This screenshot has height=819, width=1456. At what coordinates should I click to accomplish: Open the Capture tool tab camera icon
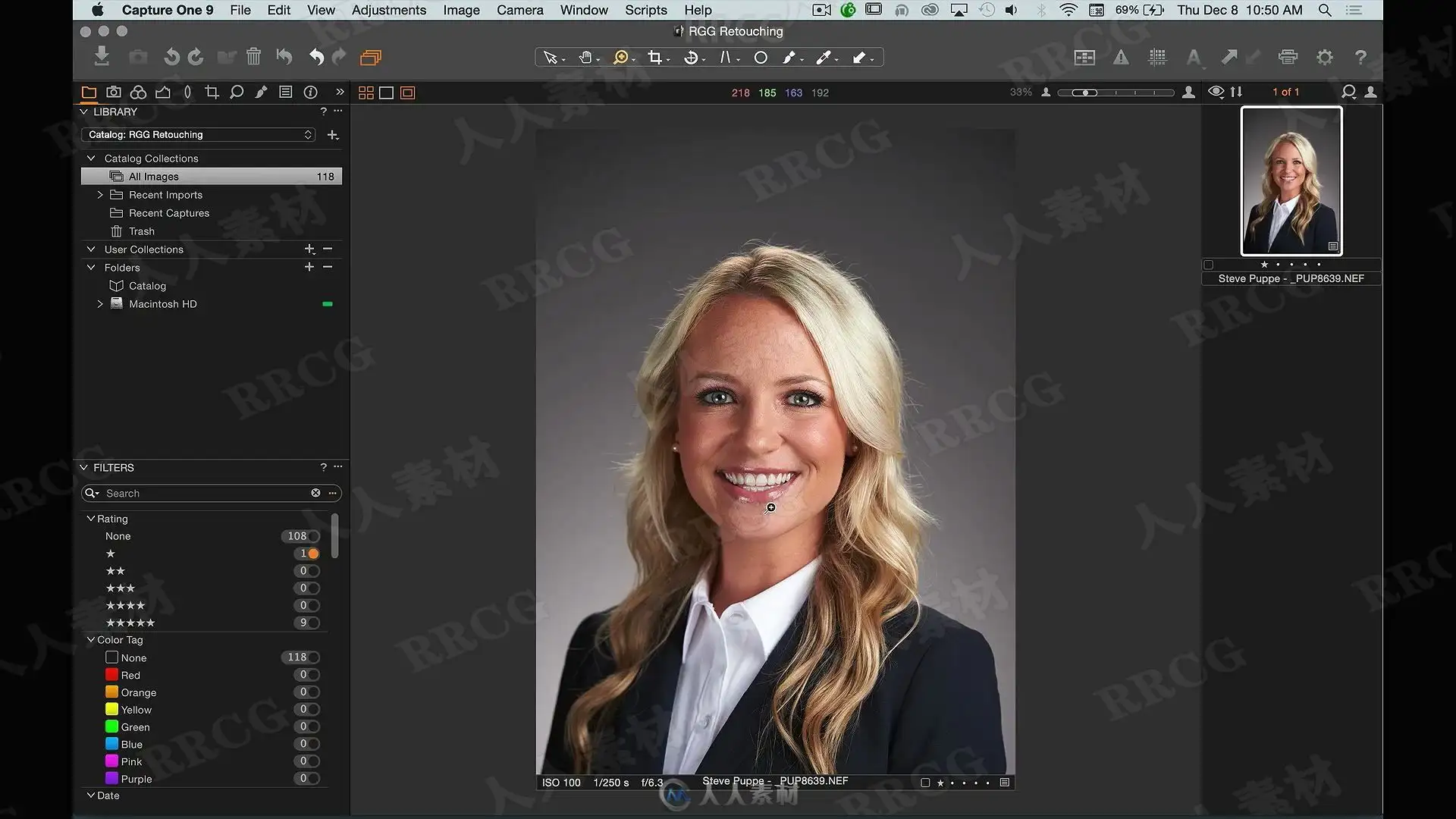pos(114,93)
